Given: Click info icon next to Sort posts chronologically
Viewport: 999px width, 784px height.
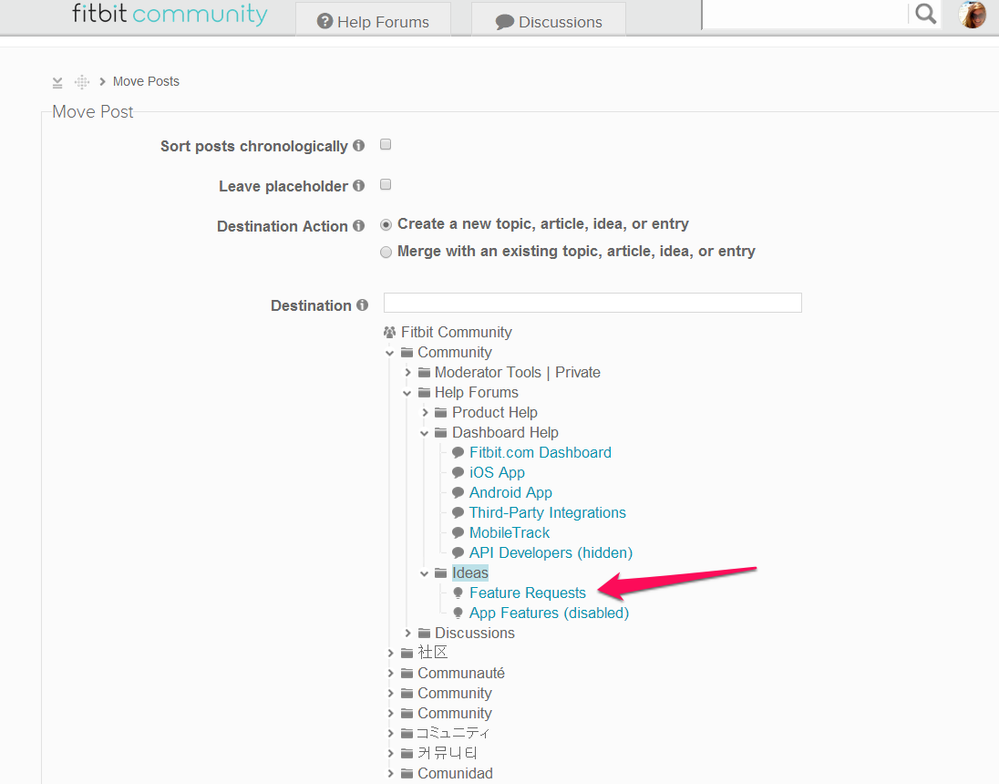Looking at the screenshot, I should 359,146.
